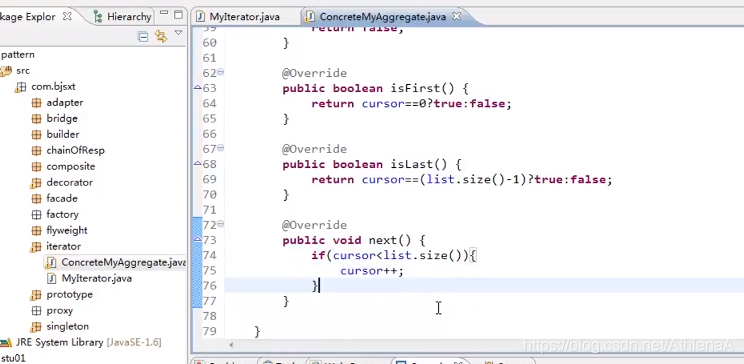Screen dimensions: 744x364
Task: Close the ConcreteMyAggregate.java editor tab
Action: pos(456,16)
